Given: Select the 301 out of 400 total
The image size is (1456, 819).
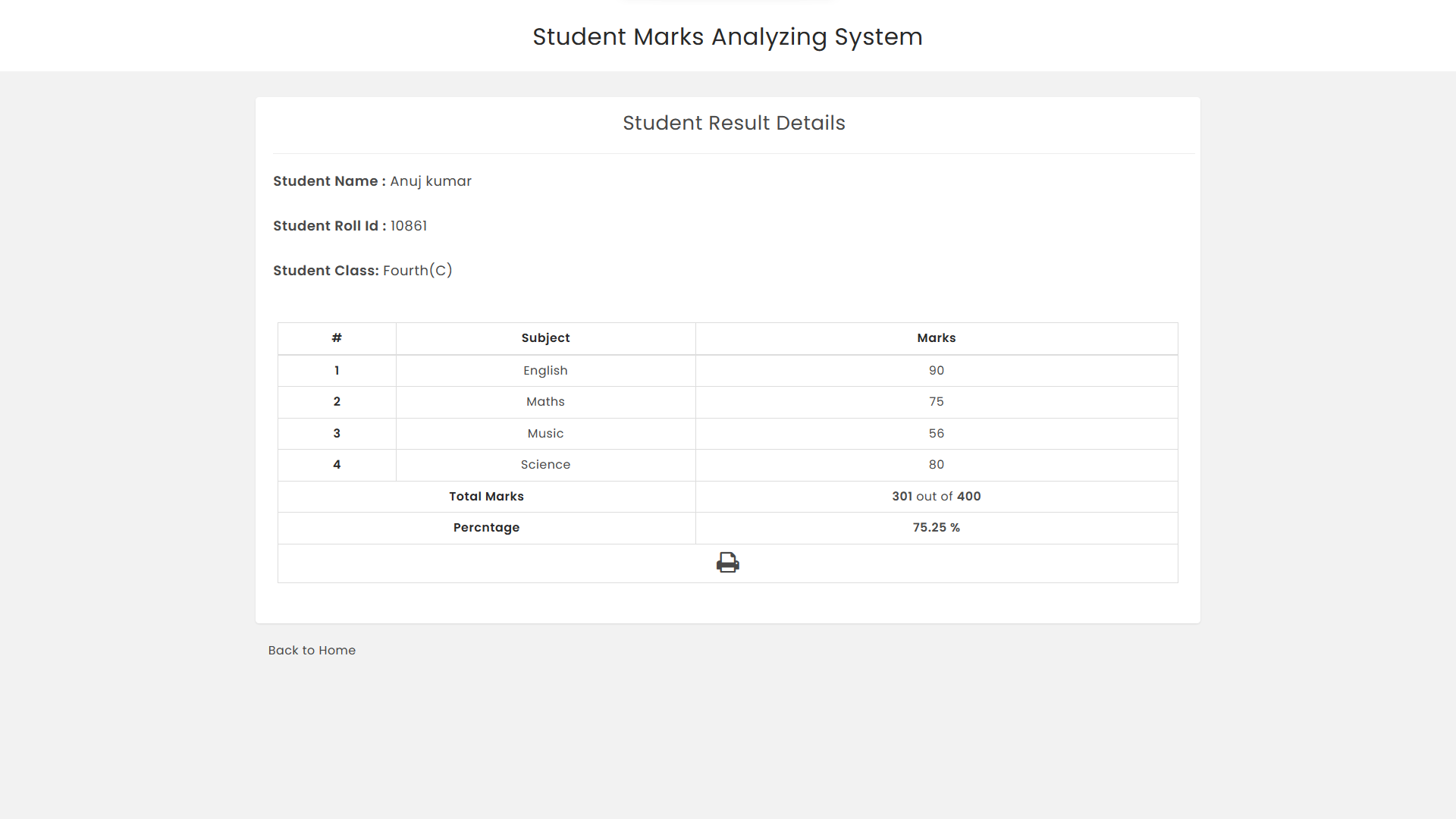Looking at the screenshot, I should click(x=936, y=496).
